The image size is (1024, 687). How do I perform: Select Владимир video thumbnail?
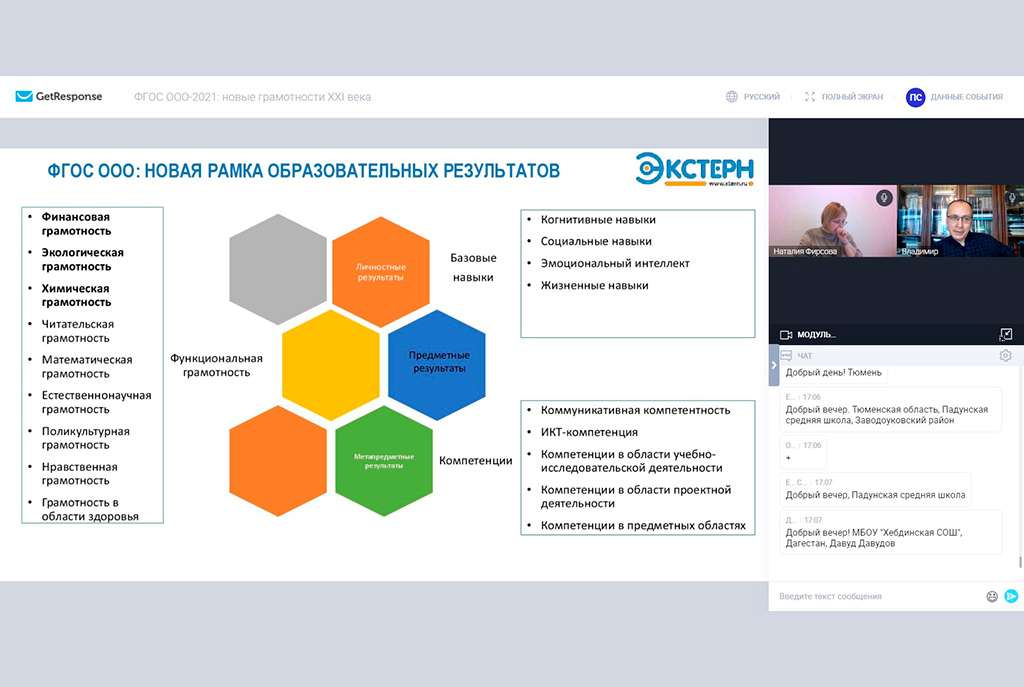pos(960,221)
